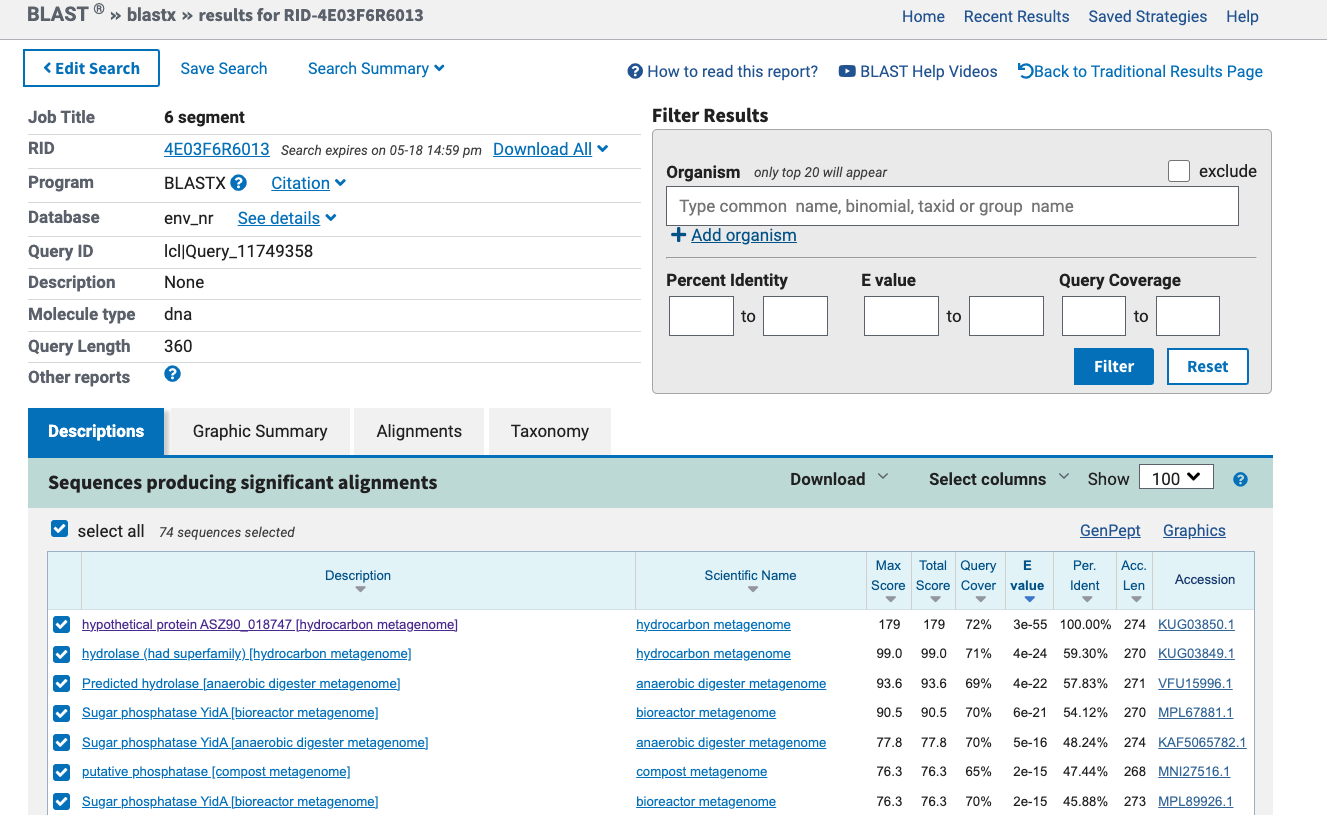Open Saved Strategies in top navigation
Image resolution: width=1327 pixels, height=815 pixels.
pyautogui.click(x=1147, y=16)
